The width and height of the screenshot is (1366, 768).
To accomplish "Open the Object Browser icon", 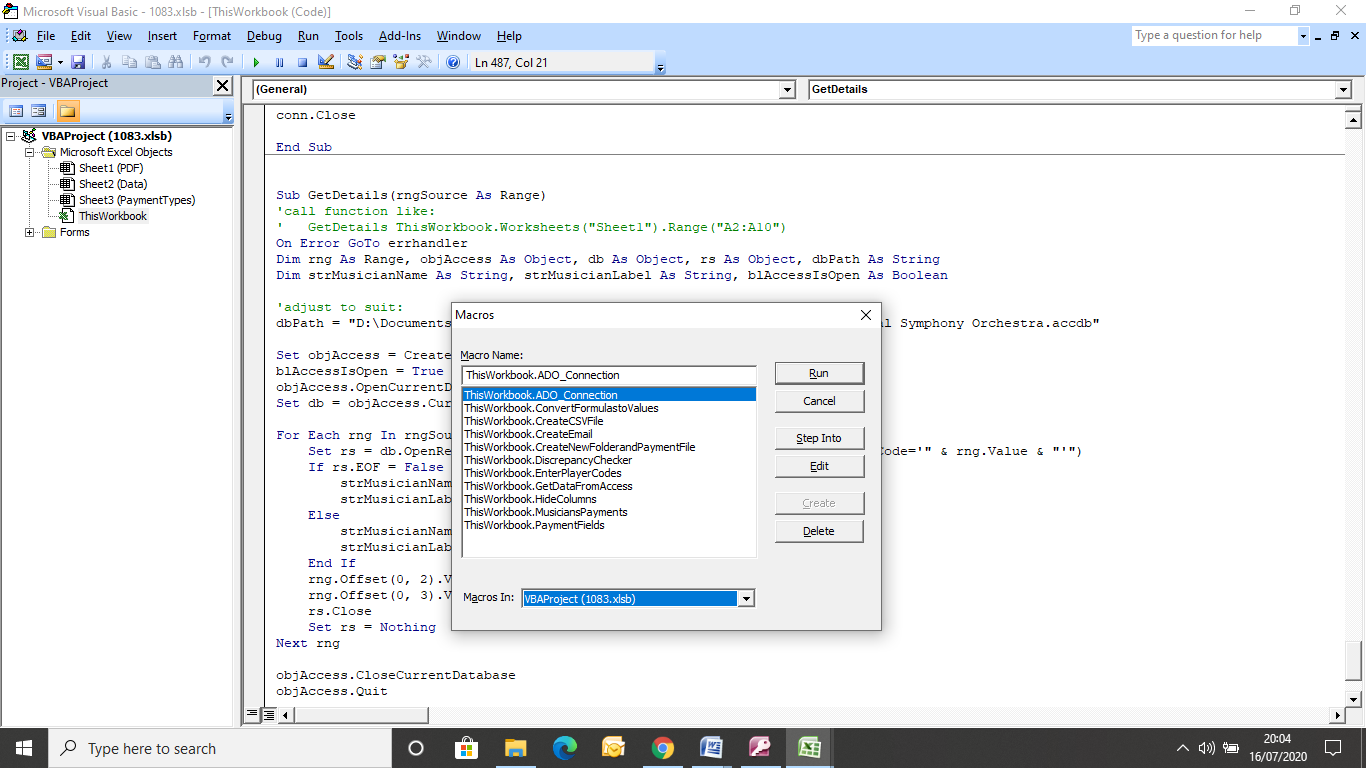I will [401, 62].
